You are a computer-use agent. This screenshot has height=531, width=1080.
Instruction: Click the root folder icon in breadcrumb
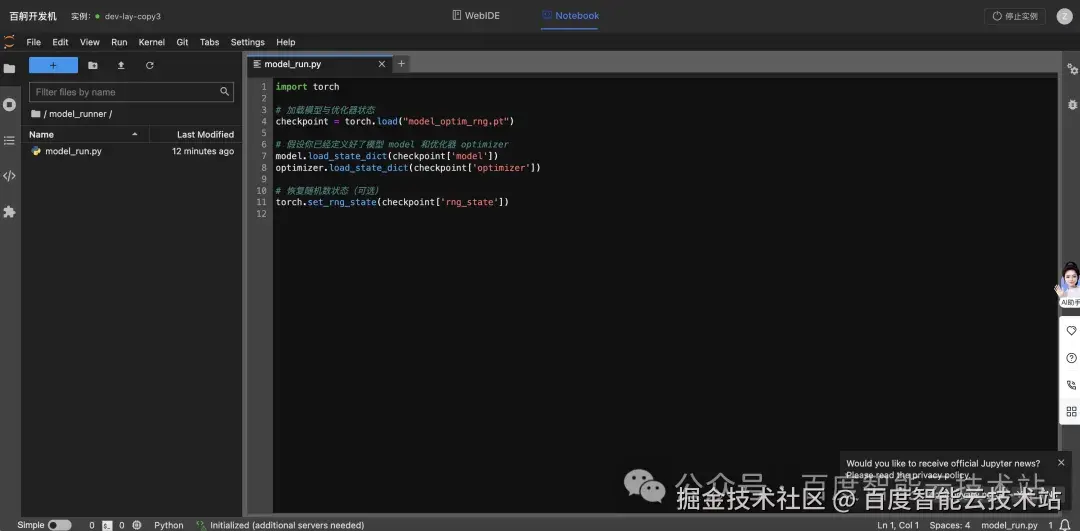[35, 114]
